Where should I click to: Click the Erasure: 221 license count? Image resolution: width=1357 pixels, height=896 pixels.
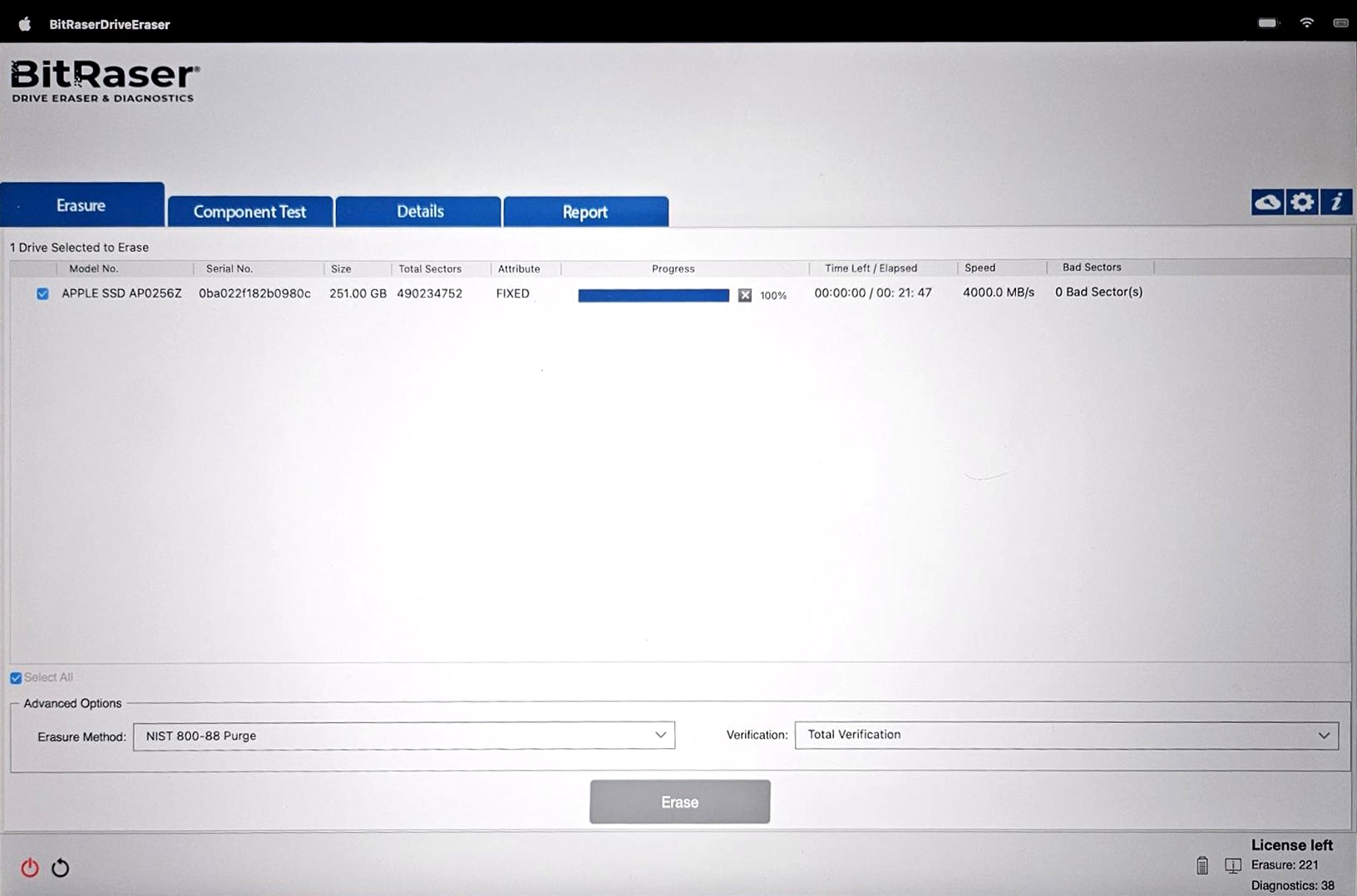point(1285,865)
